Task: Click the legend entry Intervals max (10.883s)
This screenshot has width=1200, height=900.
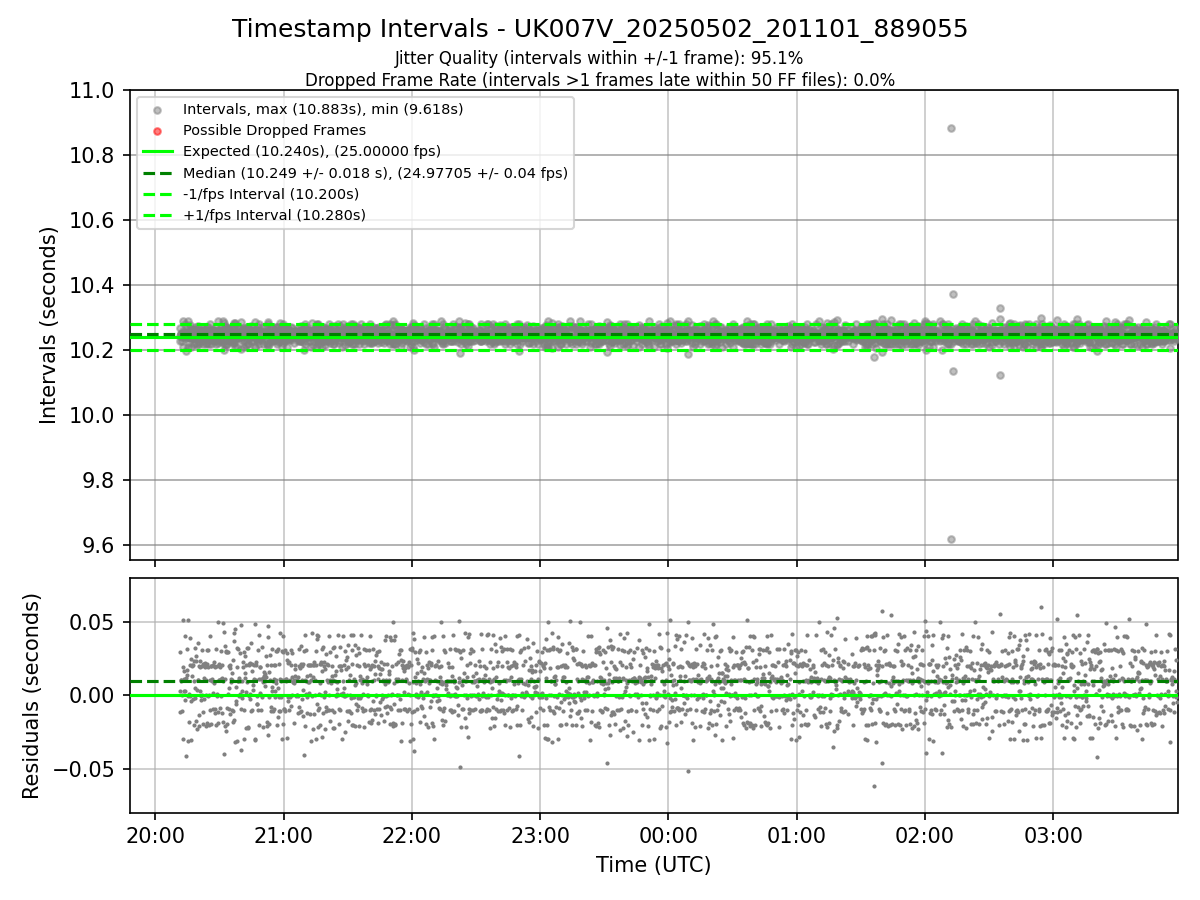Action: coord(323,109)
